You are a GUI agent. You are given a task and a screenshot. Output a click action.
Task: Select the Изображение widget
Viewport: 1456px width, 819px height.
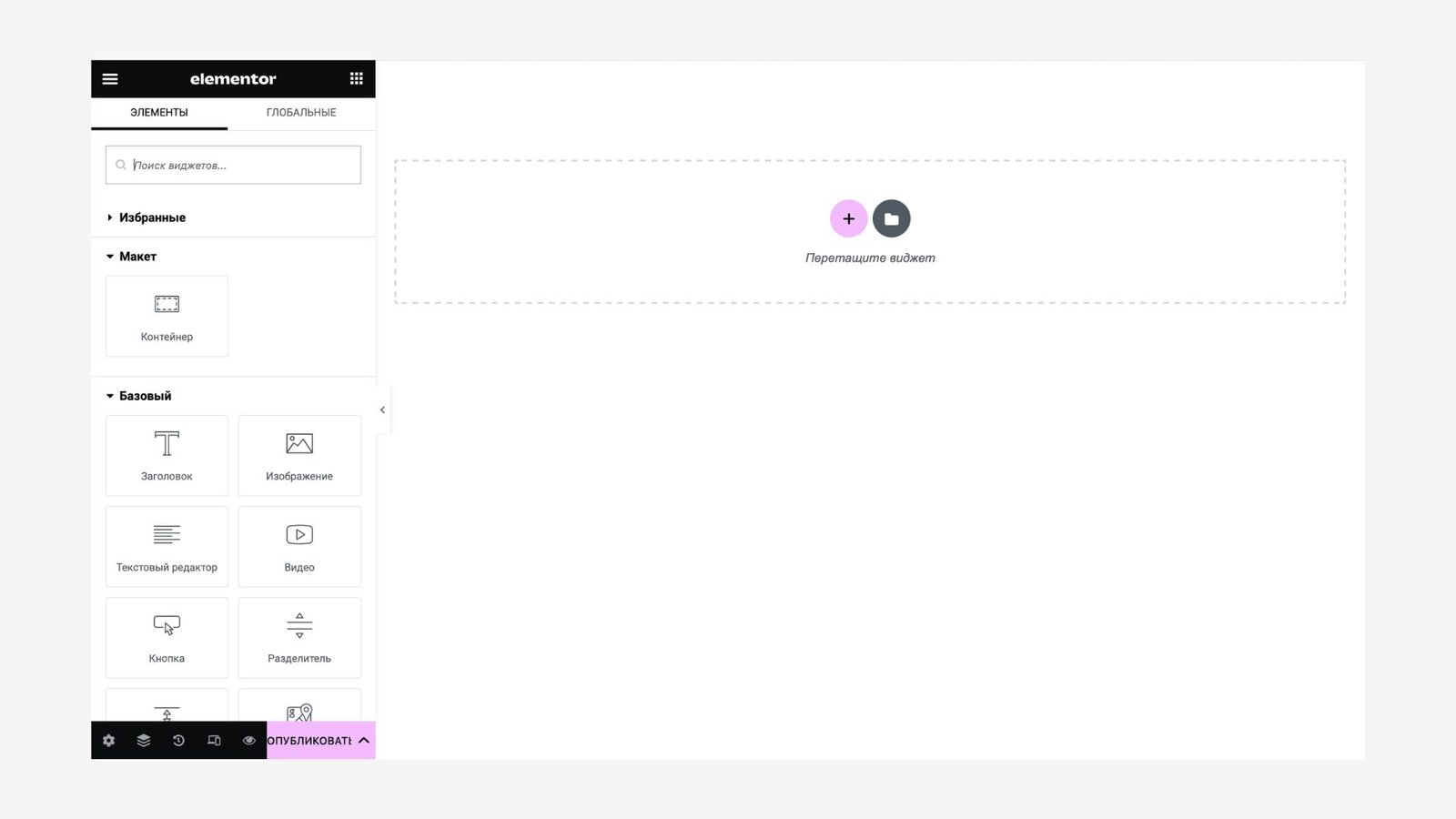click(x=299, y=455)
